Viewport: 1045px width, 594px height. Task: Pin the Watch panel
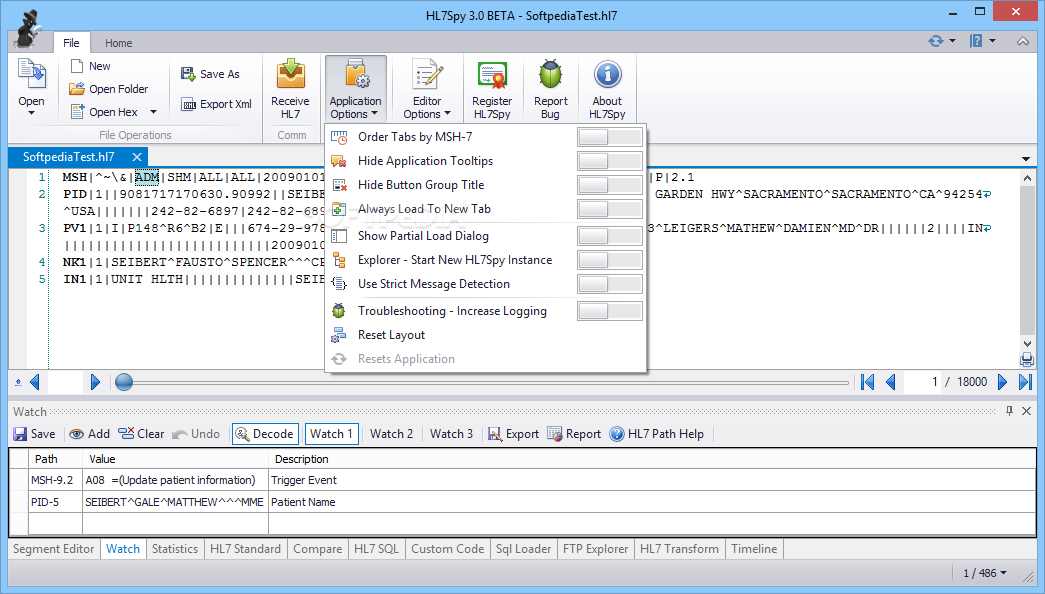[x=1009, y=411]
